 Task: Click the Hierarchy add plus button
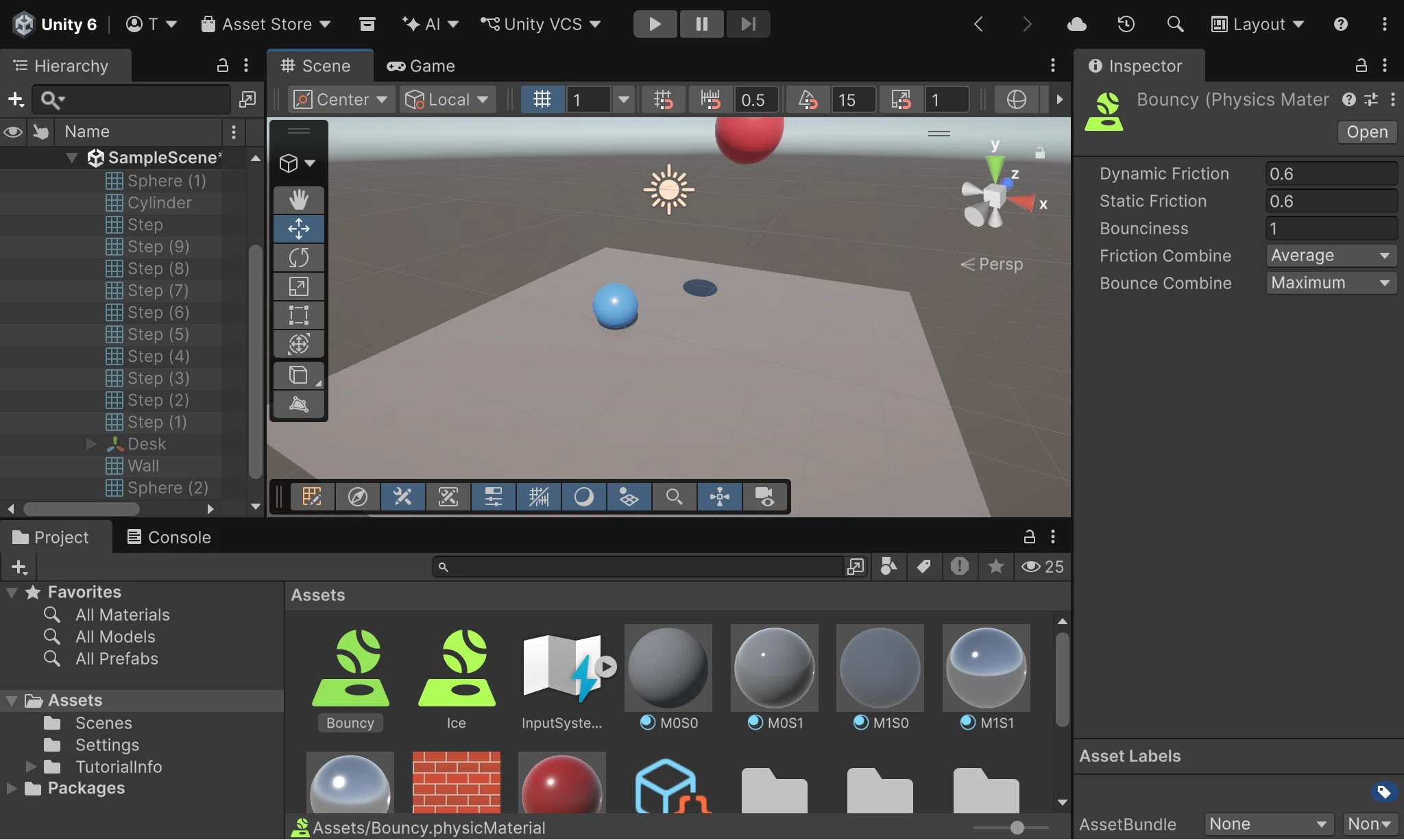15,99
